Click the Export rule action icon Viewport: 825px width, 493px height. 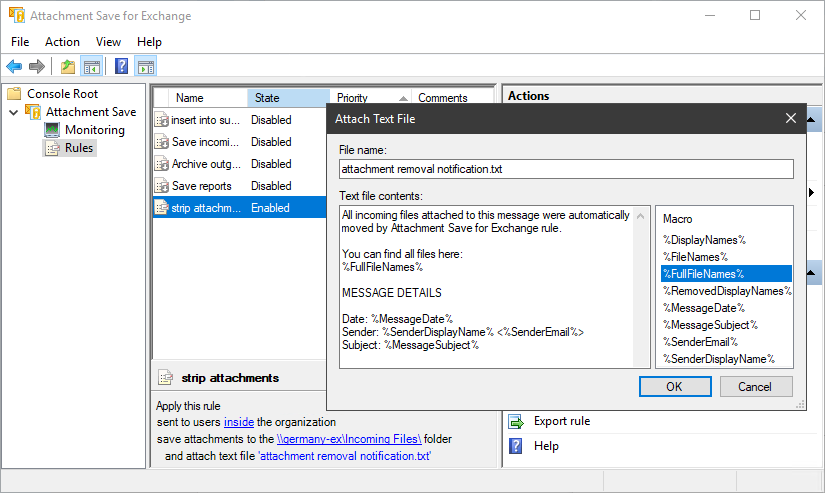click(x=516, y=421)
